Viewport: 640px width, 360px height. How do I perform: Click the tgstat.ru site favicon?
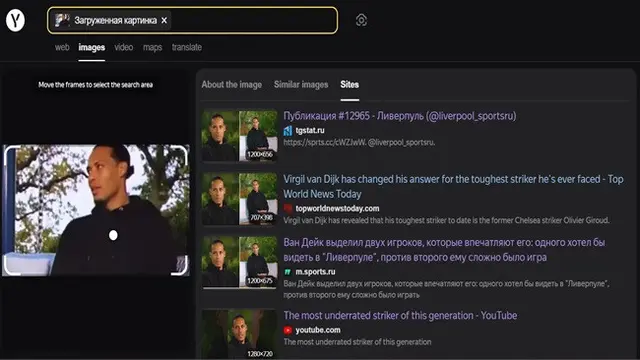[x=288, y=131]
